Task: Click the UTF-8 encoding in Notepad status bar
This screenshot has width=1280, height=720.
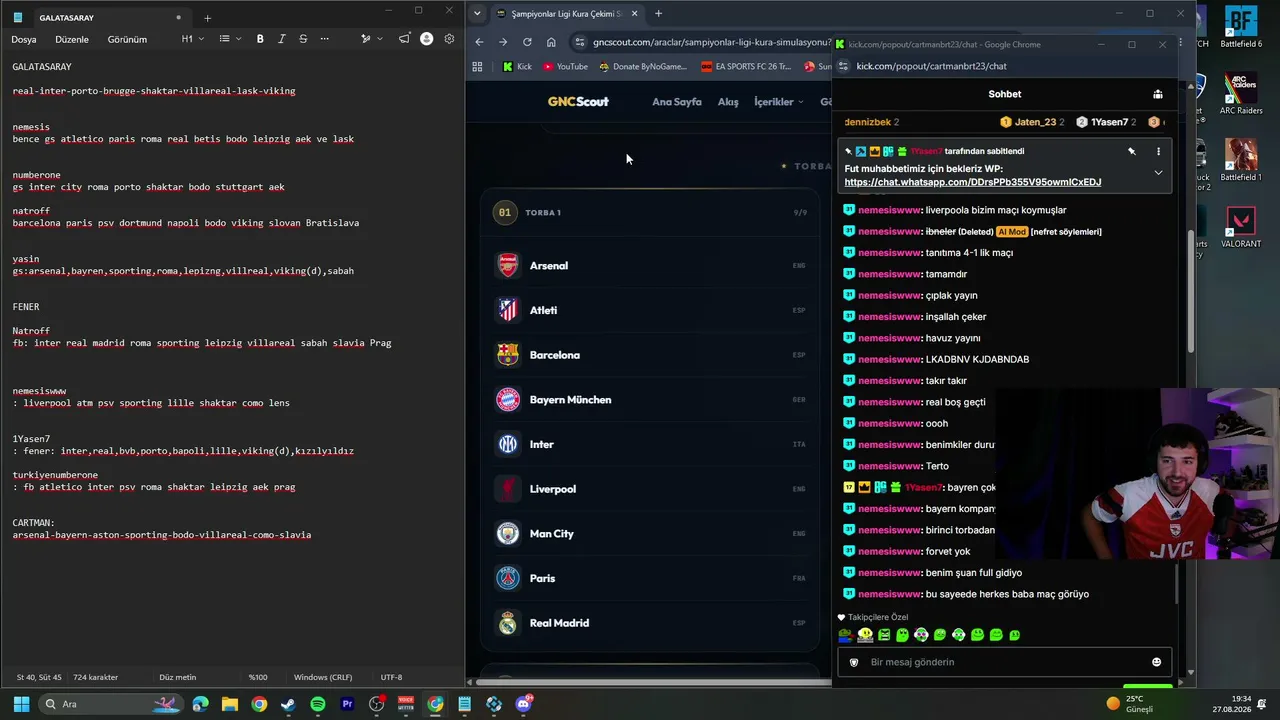Action: [391, 677]
